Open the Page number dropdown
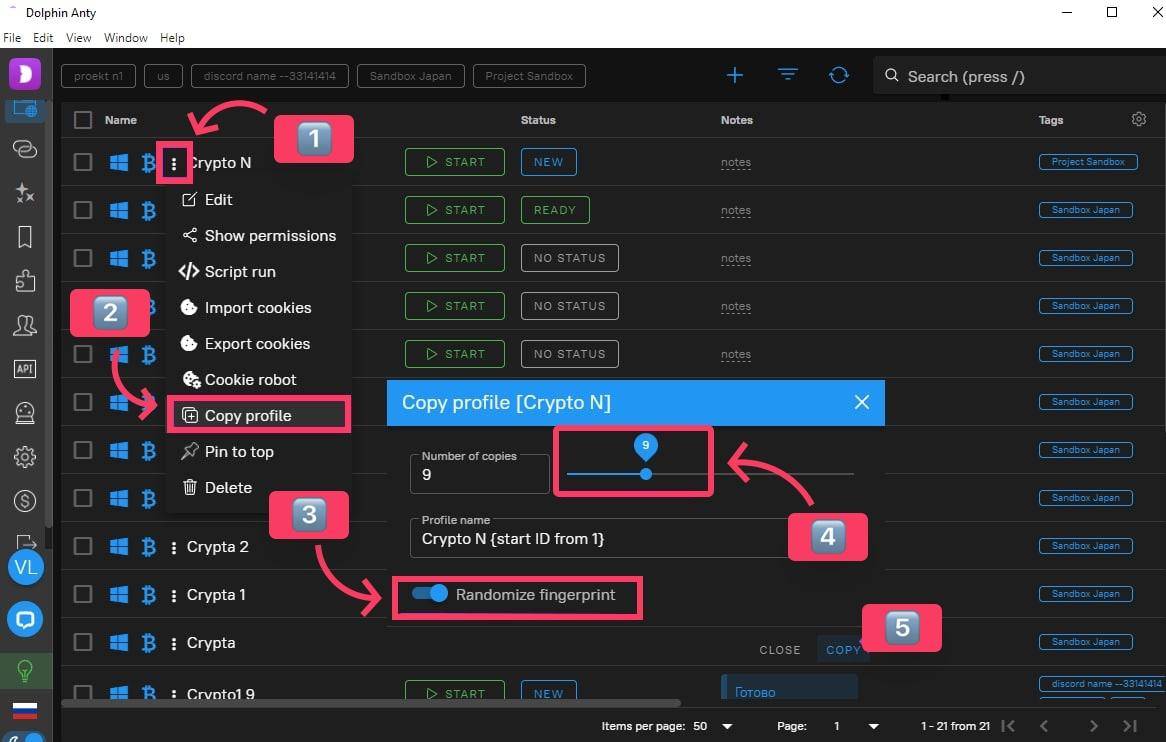 point(855,726)
